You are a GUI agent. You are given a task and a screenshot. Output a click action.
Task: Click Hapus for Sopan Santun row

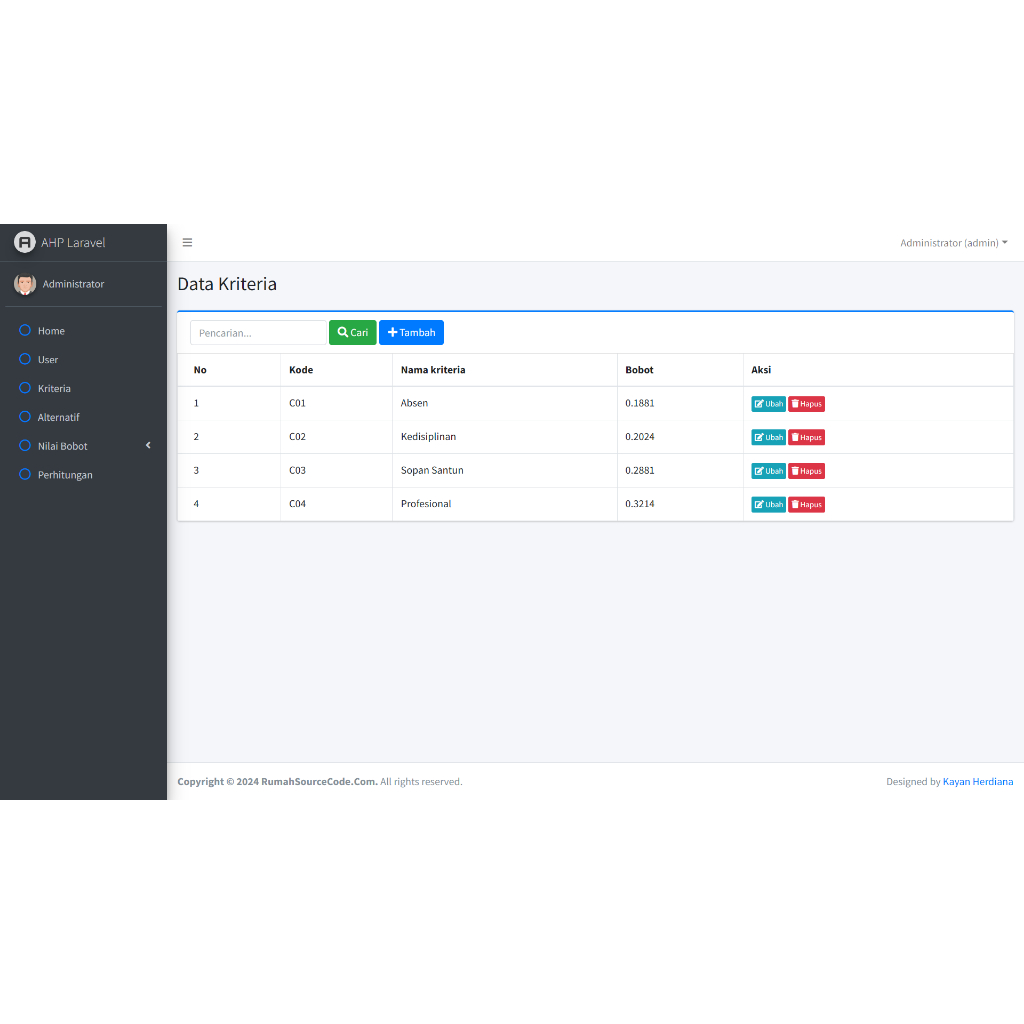[x=806, y=471]
